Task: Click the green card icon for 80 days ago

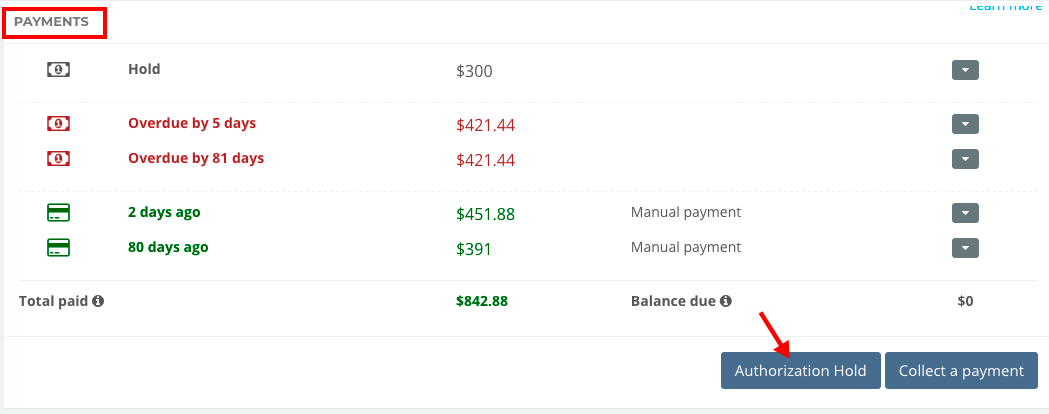Action: point(58,248)
